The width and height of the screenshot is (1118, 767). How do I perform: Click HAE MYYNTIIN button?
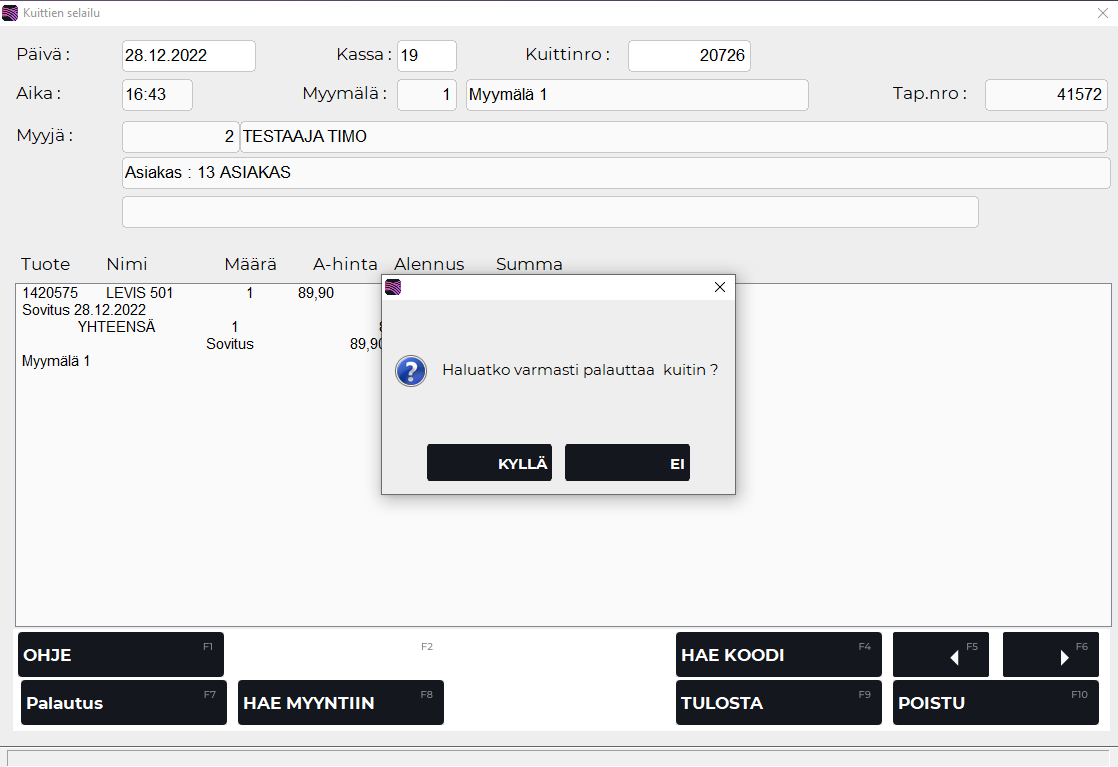point(341,703)
